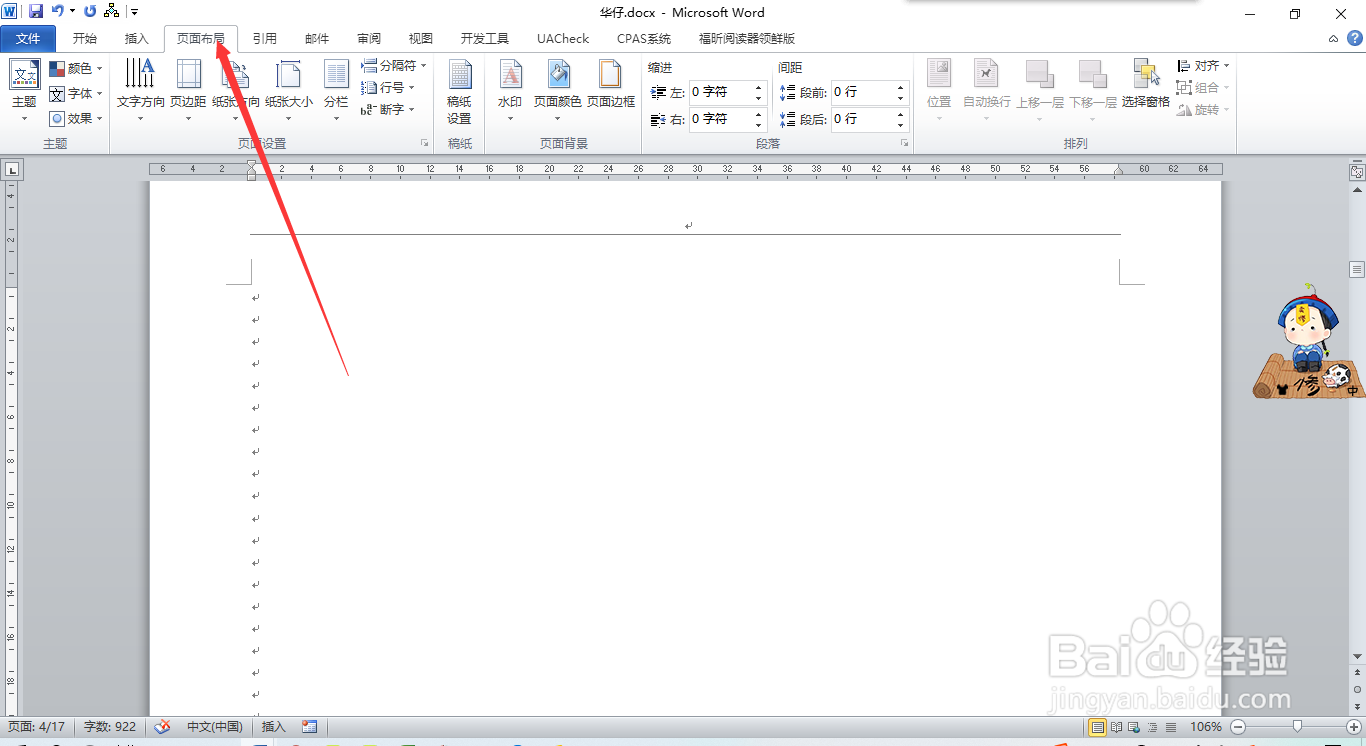Click the Word Help question mark icon
The height and width of the screenshot is (746, 1366).
[x=1353, y=38]
